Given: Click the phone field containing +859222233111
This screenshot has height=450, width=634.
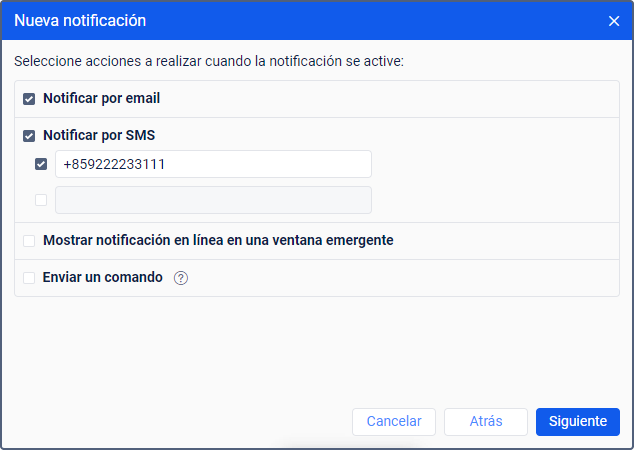Looking at the screenshot, I should 213,164.
